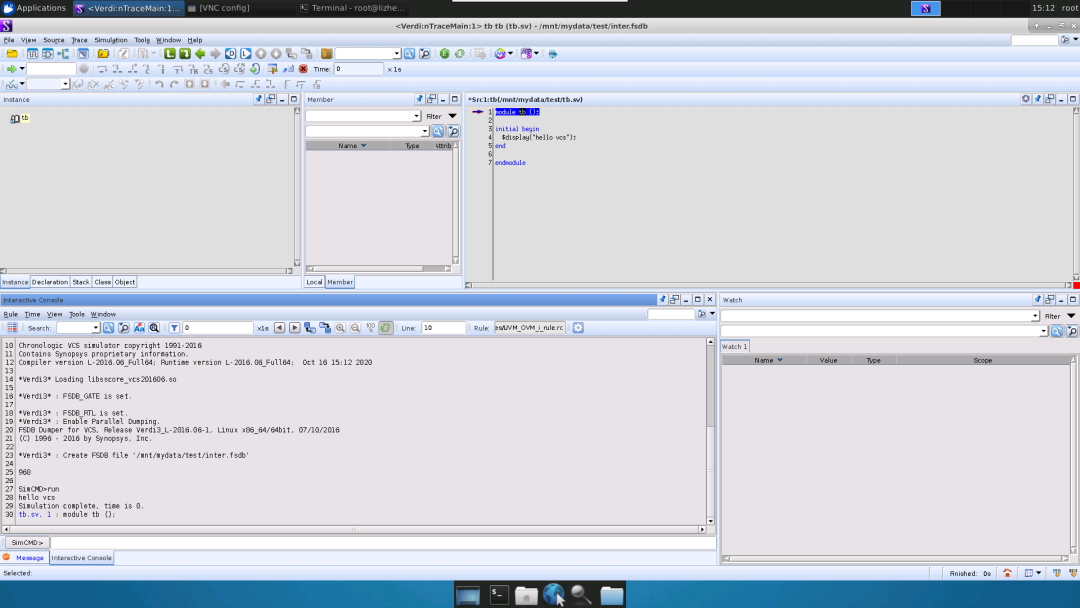
Task: Click the previous time left-arrow in console
Action: (x=279, y=328)
